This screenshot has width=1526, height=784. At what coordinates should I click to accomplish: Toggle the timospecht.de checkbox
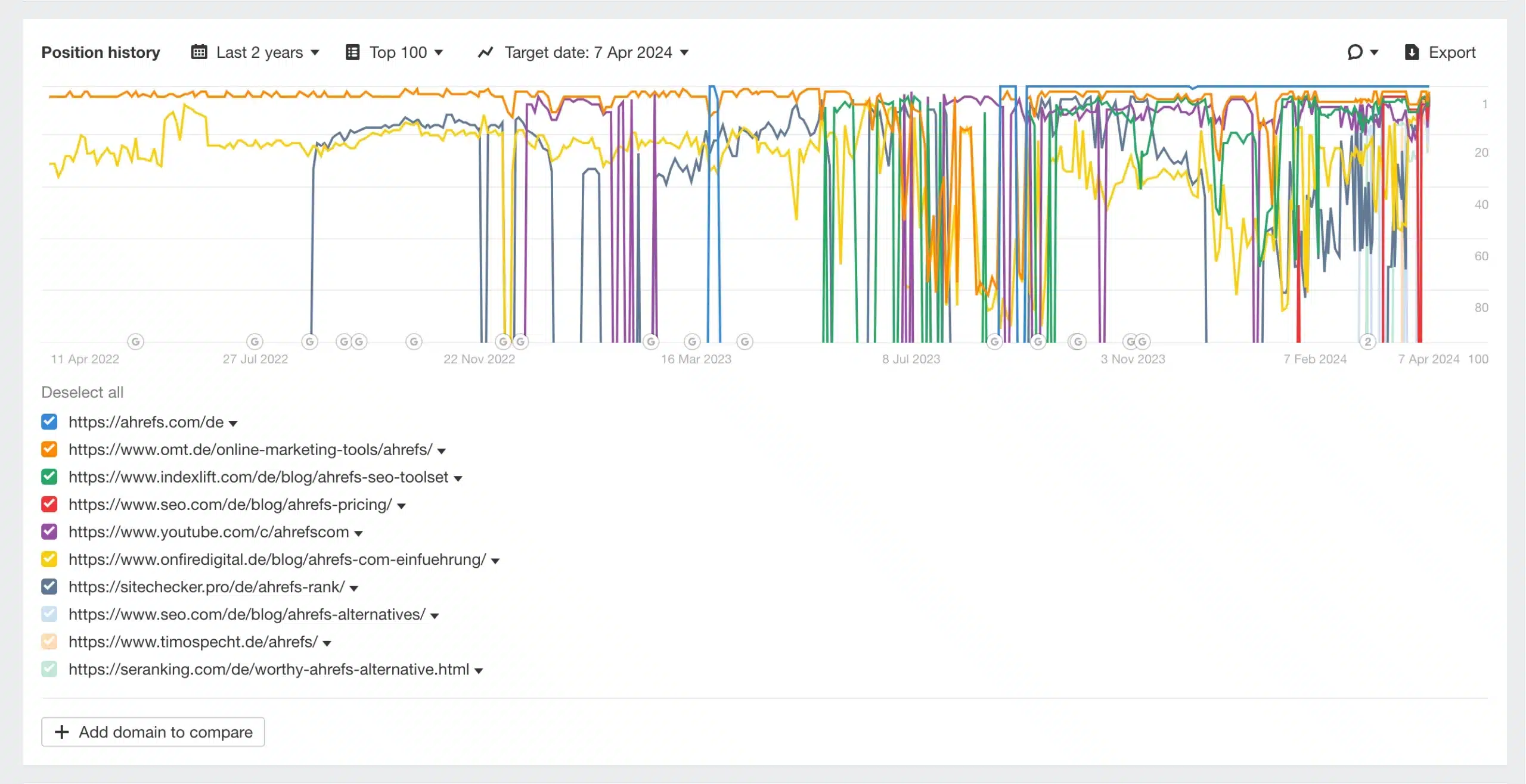click(x=49, y=641)
